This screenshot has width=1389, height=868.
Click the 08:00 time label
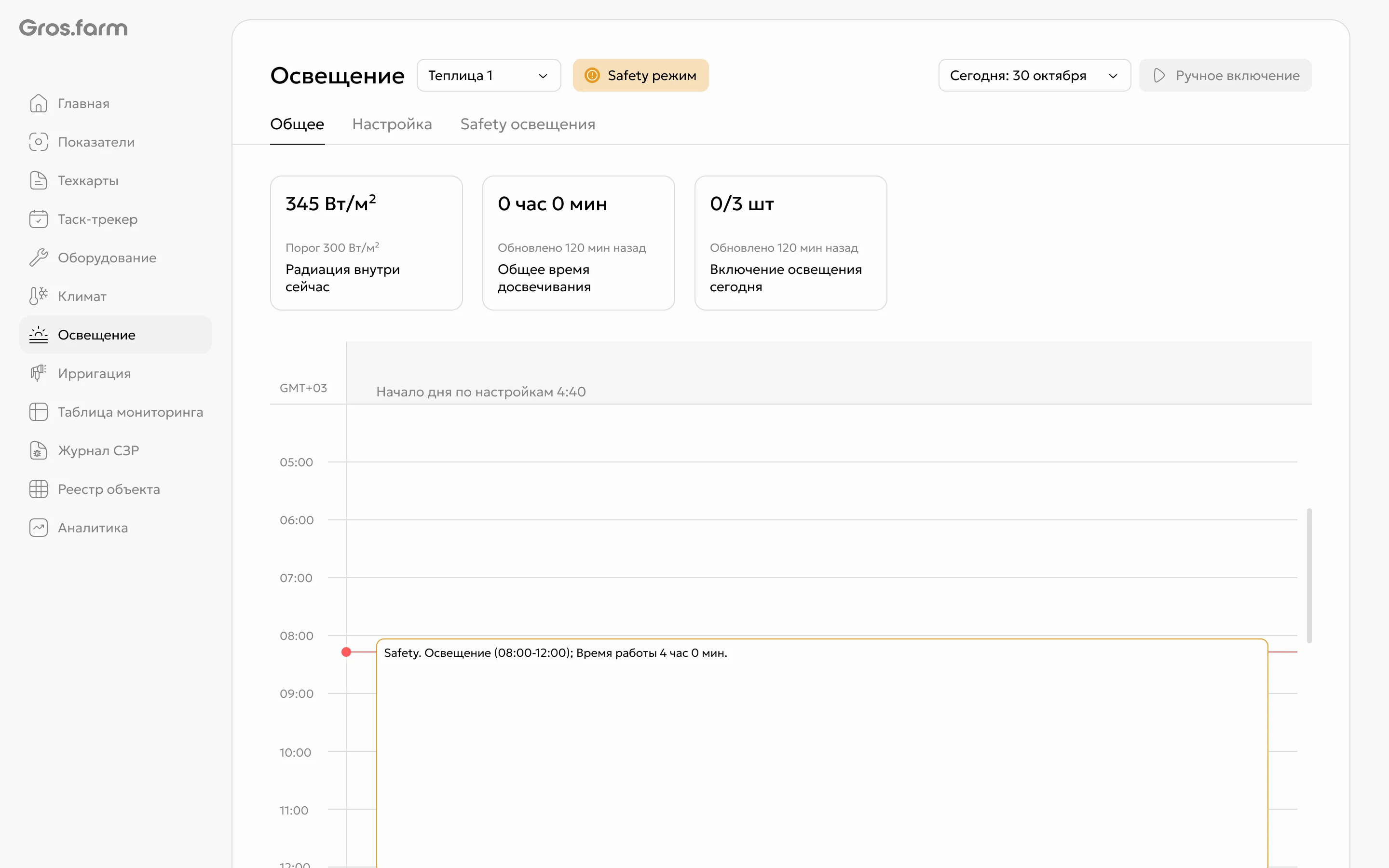tap(296, 636)
